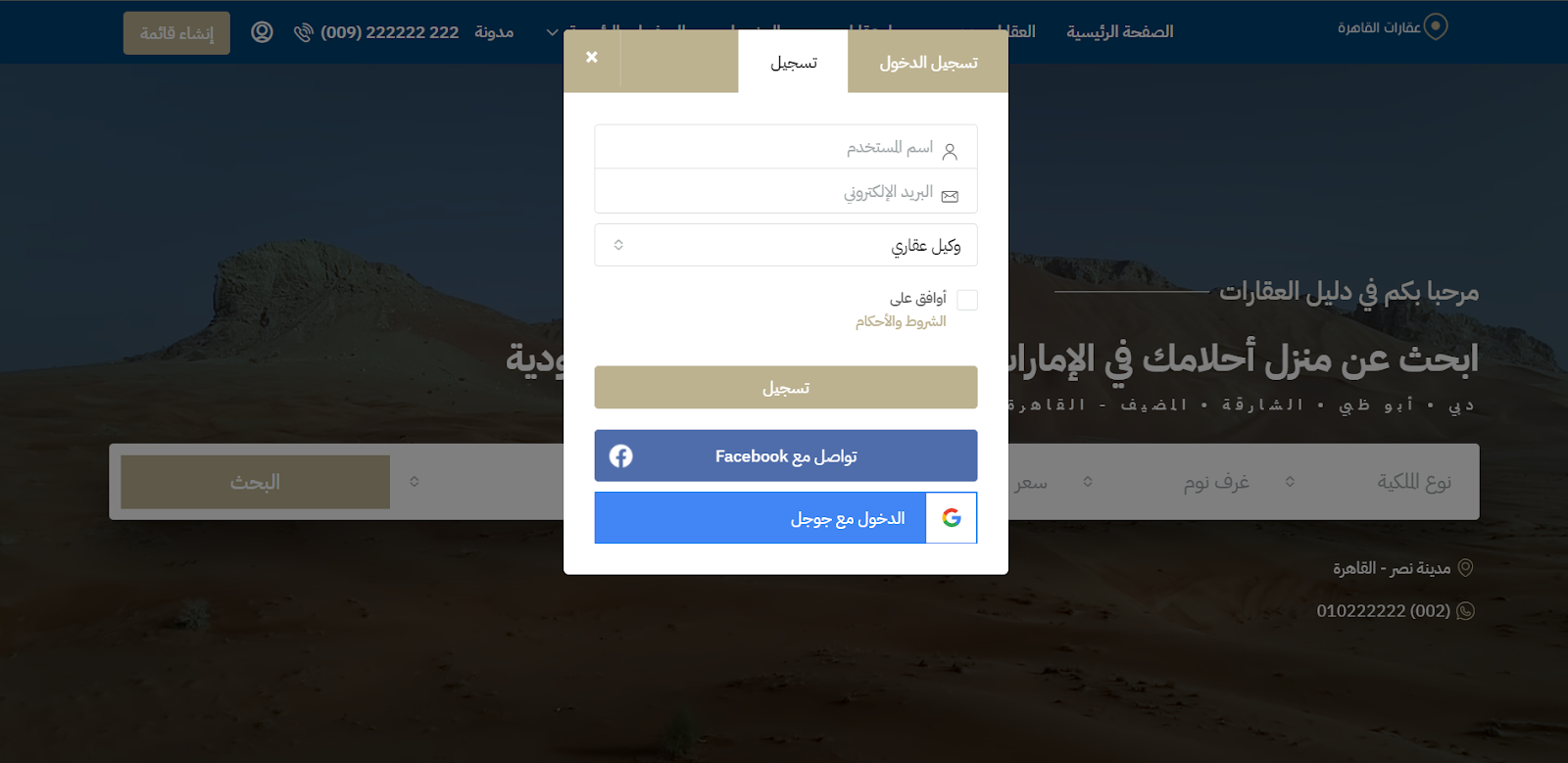Click the البحث search button
Image resolution: width=1568 pixels, height=763 pixels.
[x=255, y=482]
